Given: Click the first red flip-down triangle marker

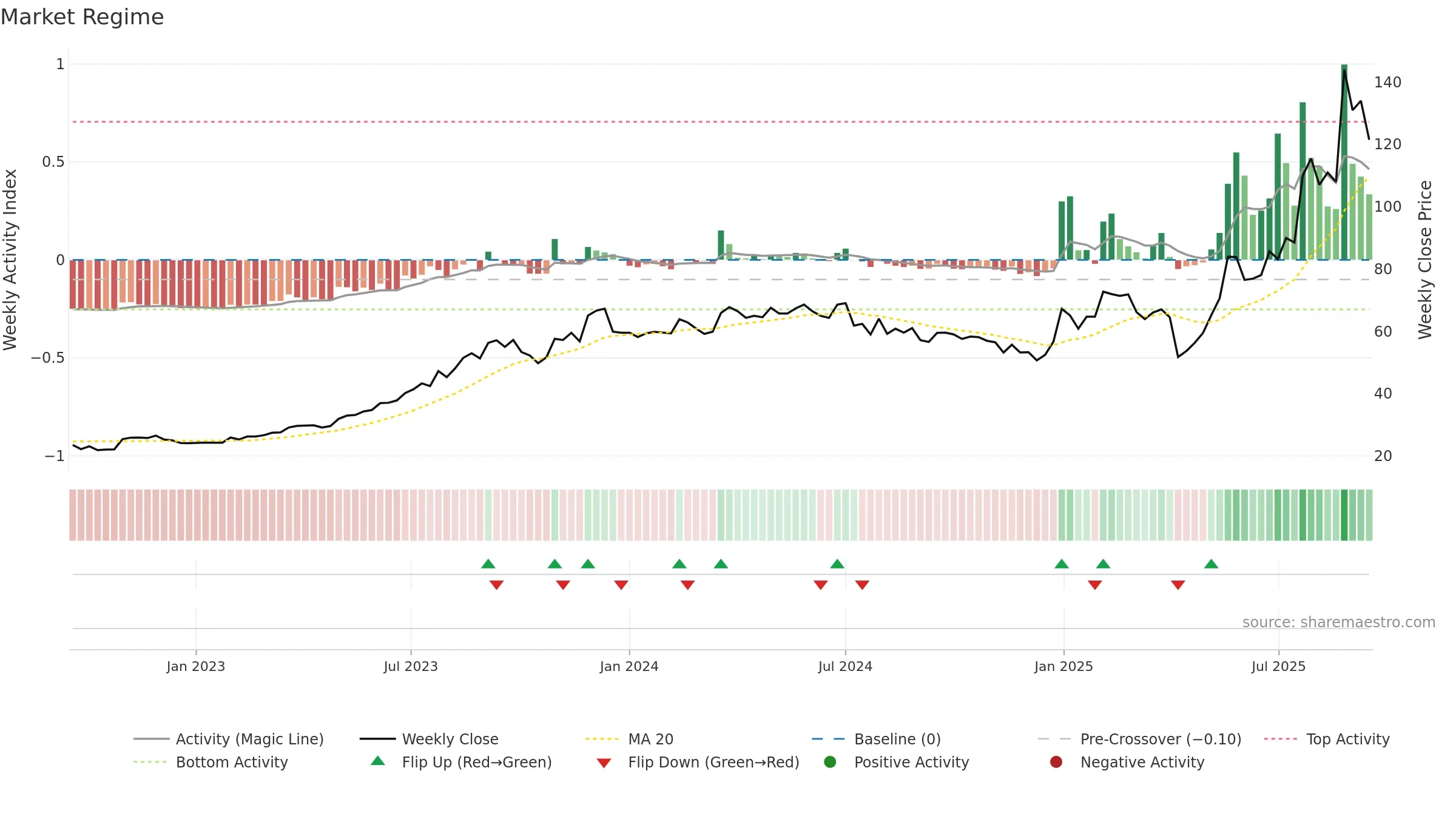Looking at the screenshot, I should [496, 585].
